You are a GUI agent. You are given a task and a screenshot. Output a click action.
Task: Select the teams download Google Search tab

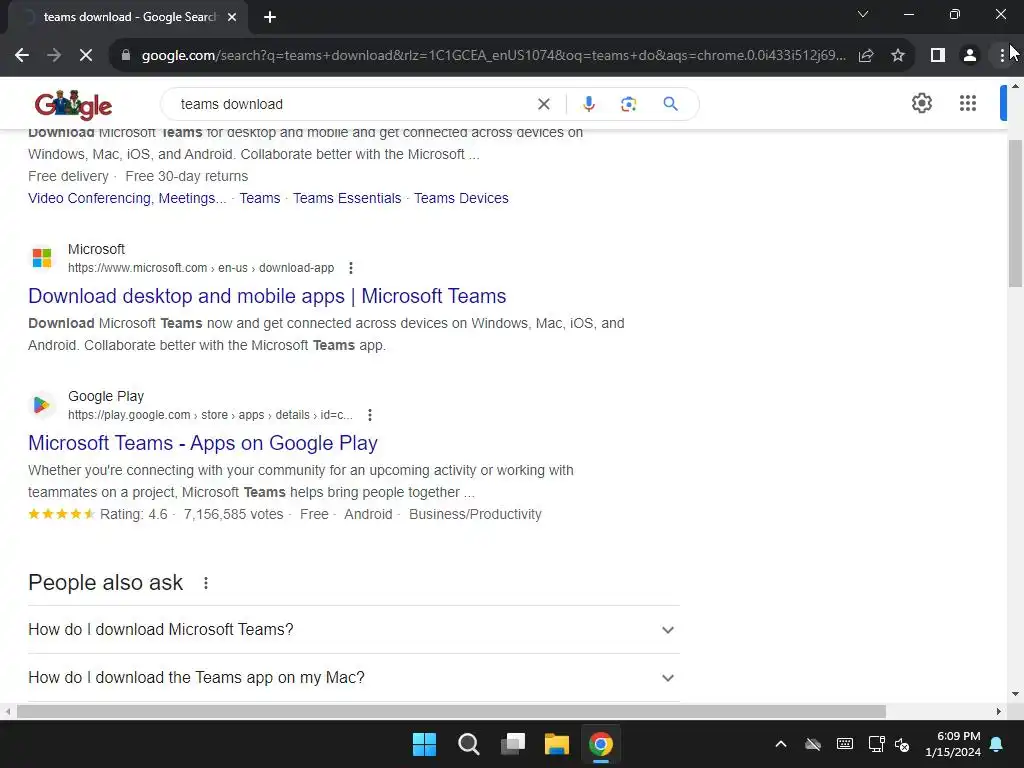[x=128, y=17]
